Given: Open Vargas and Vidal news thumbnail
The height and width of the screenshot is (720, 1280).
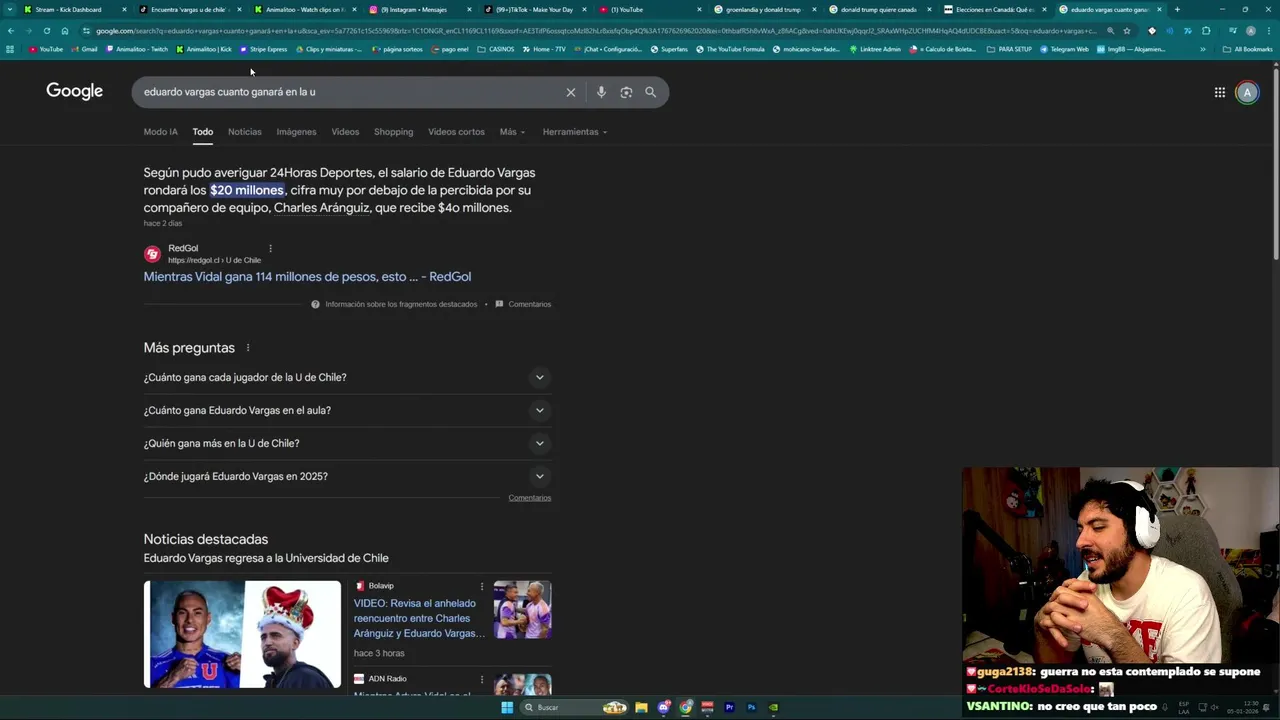Looking at the screenshot, I should pyautogui.click(x=242, y=634).
